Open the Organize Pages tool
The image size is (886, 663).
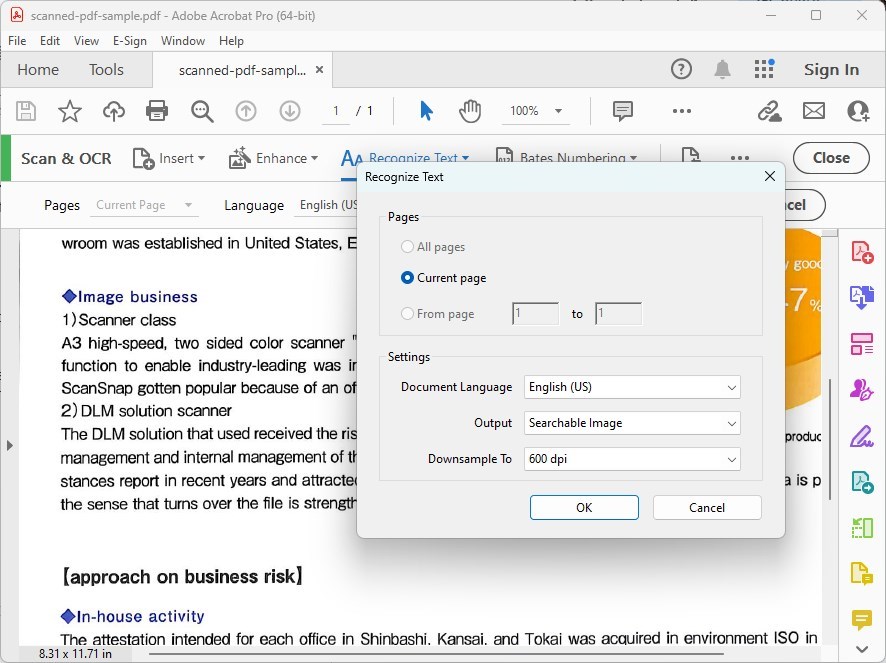(x=862, y=342)
